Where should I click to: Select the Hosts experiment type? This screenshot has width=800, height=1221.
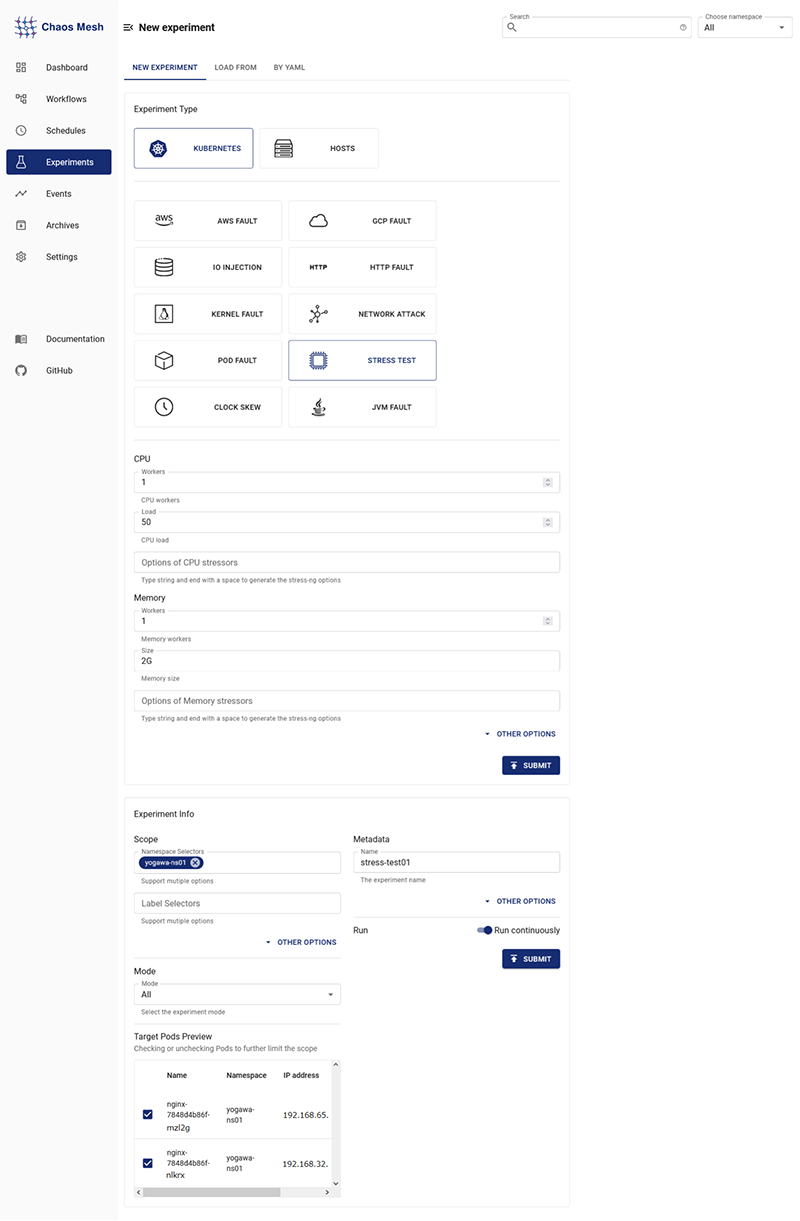tap(319, 148)
